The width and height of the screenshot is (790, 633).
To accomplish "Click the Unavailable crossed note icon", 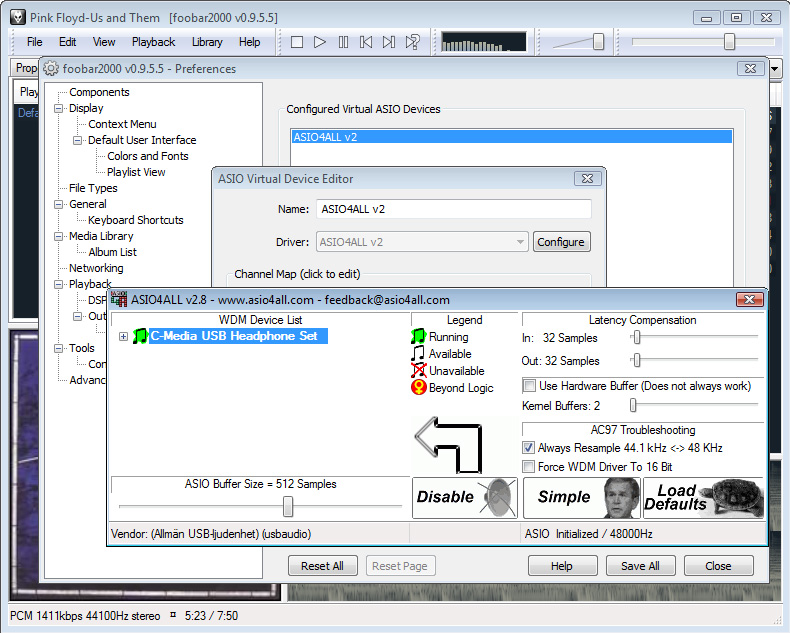I will pyautogui.click(x=418, y=370).
